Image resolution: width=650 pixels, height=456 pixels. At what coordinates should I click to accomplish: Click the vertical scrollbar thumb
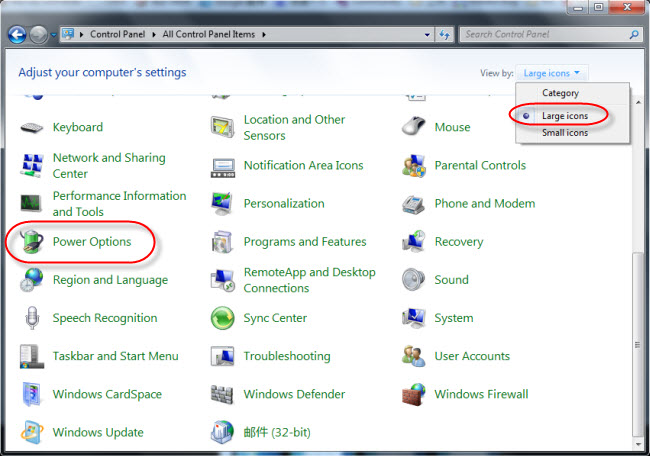click(x=638, y=344)
